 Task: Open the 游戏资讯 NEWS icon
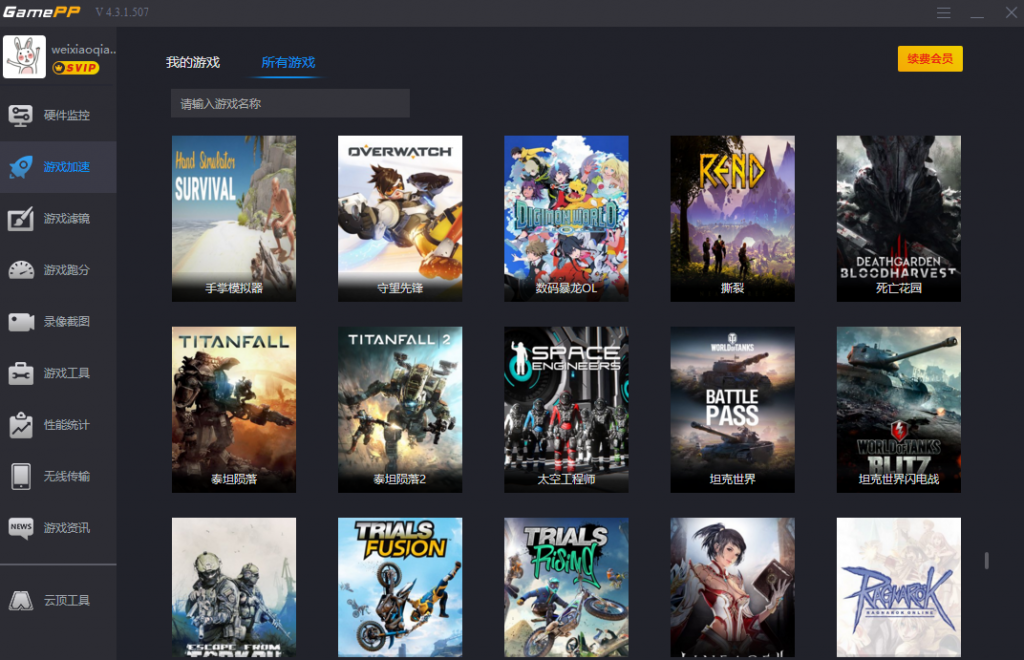(x=20, y=527)
